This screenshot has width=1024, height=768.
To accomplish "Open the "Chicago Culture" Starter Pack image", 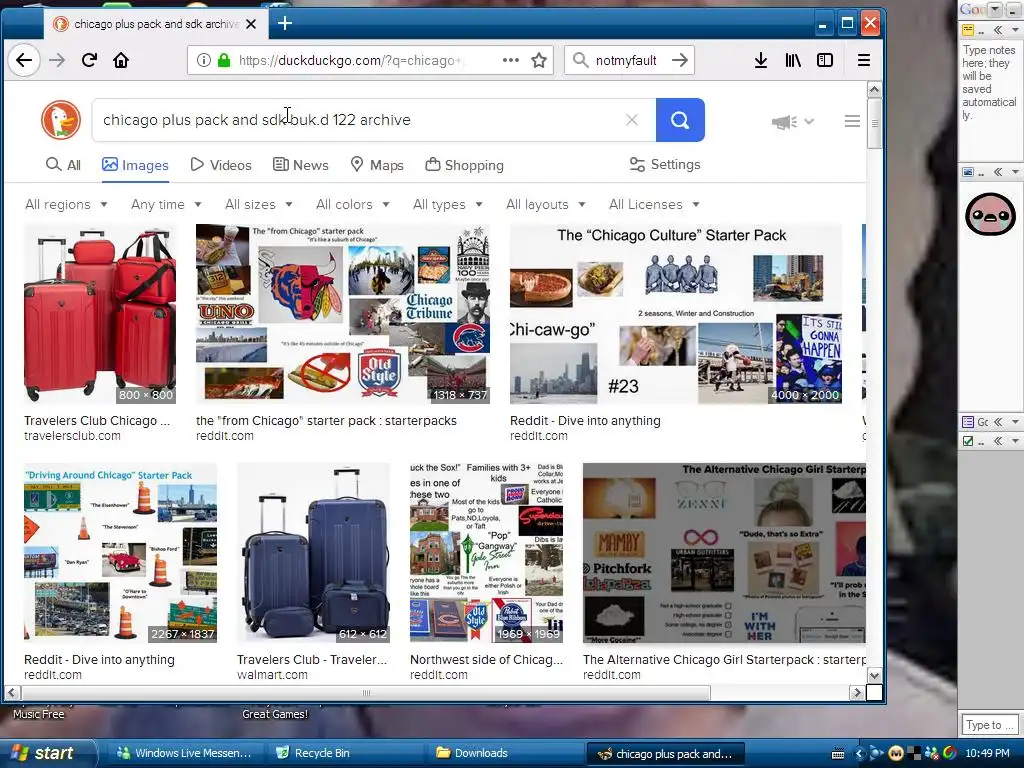I will click(676, 313).
